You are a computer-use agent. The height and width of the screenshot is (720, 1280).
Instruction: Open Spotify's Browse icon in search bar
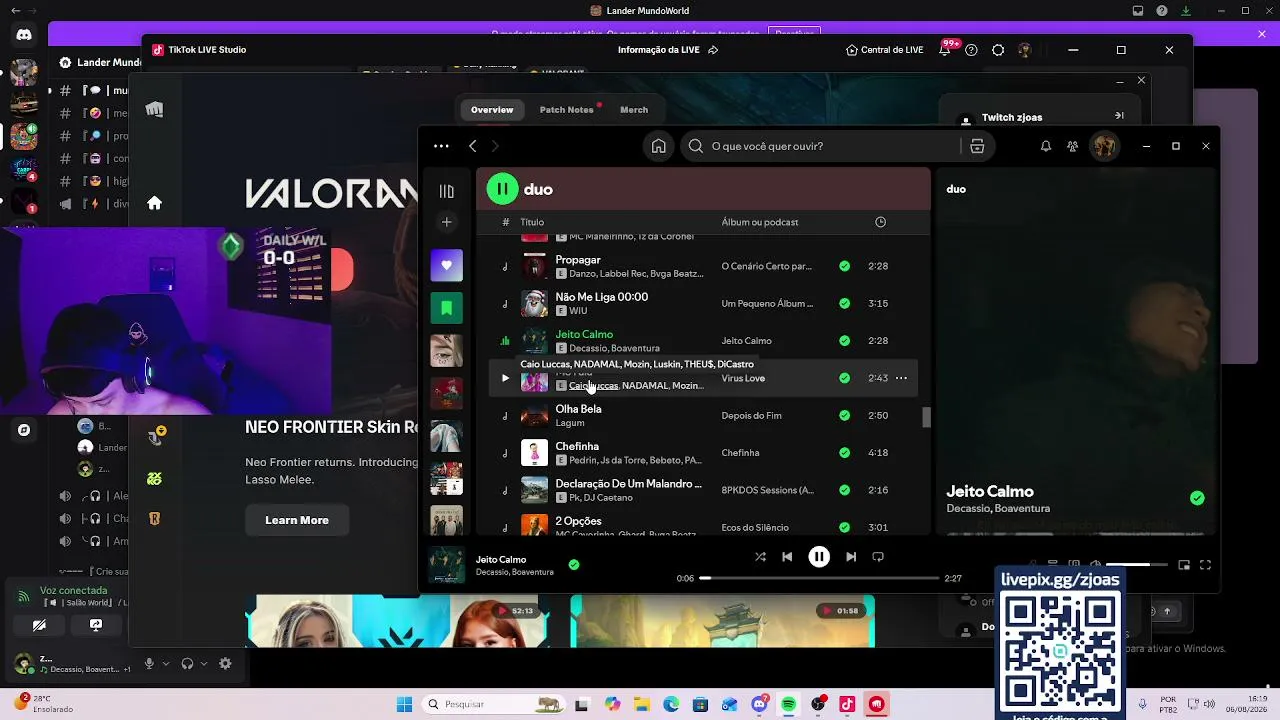point(977,146)
